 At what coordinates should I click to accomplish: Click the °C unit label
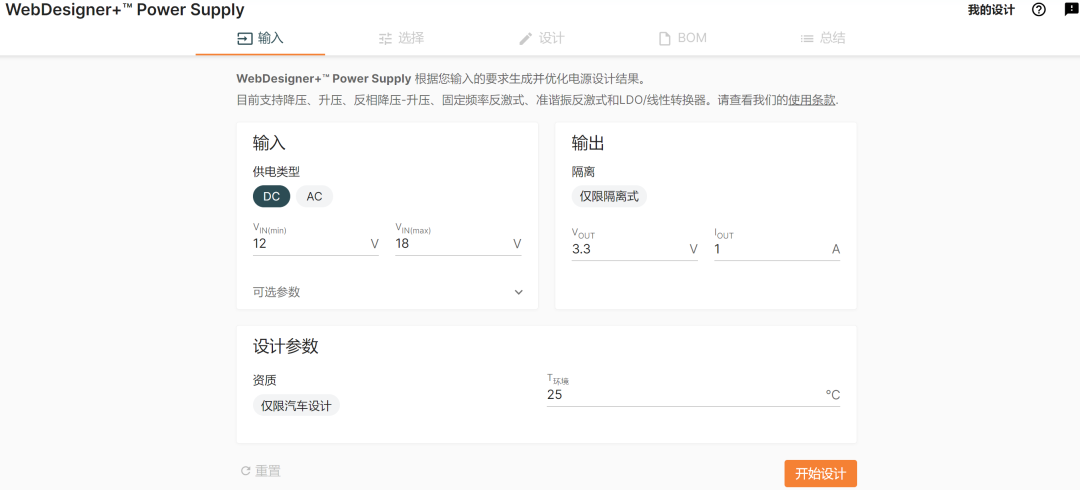833,396
